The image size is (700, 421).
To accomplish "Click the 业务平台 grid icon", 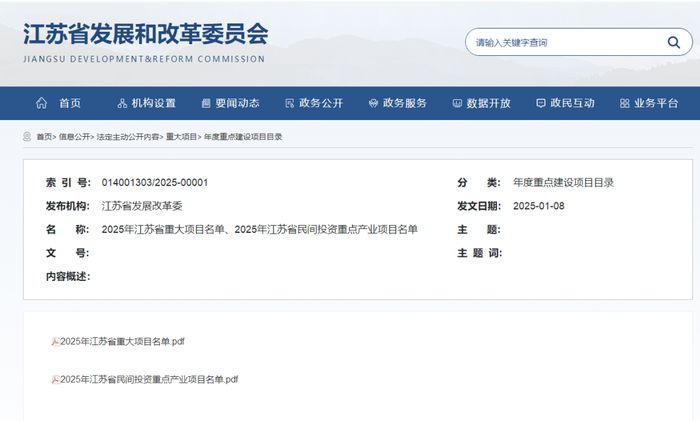I will point(625,104).
